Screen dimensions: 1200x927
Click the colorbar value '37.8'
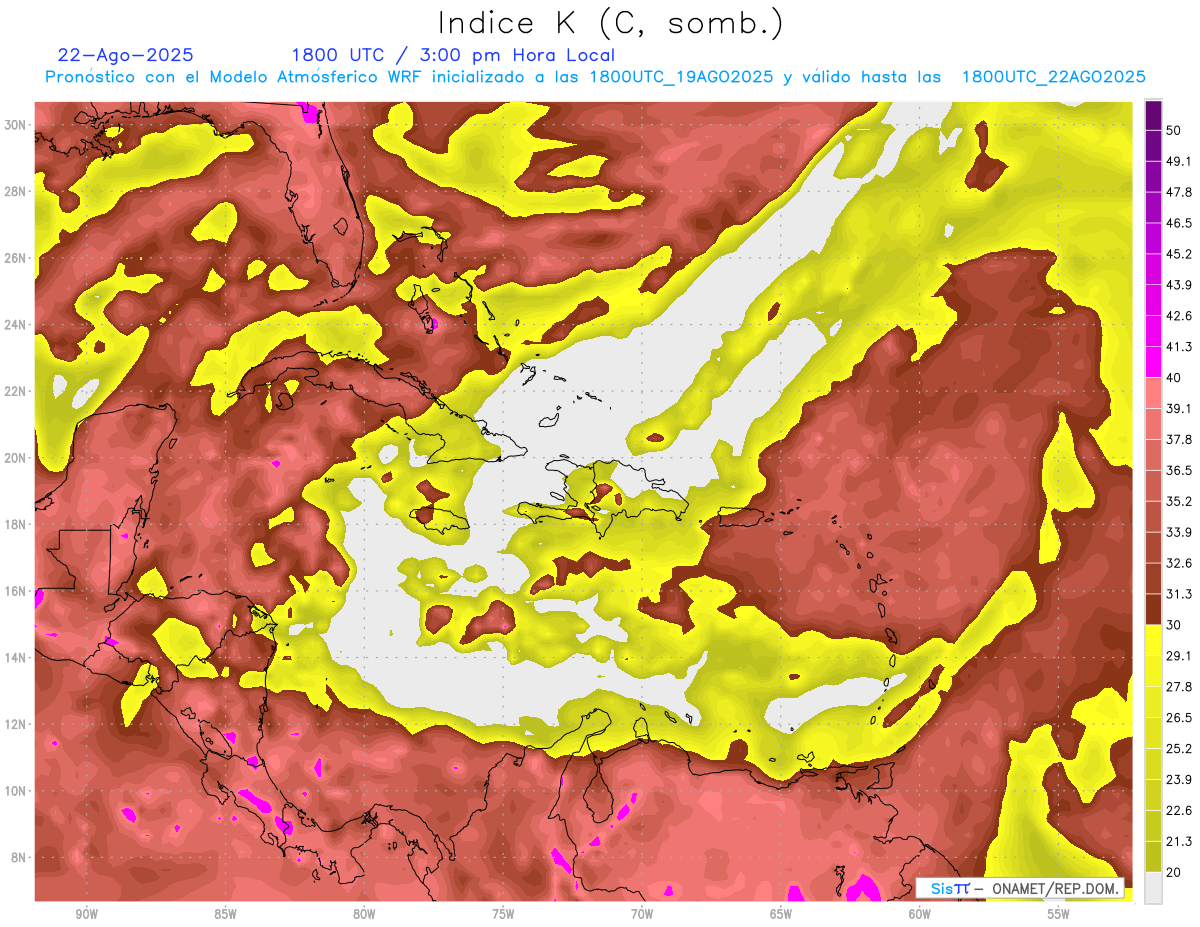pos(1178,440)
